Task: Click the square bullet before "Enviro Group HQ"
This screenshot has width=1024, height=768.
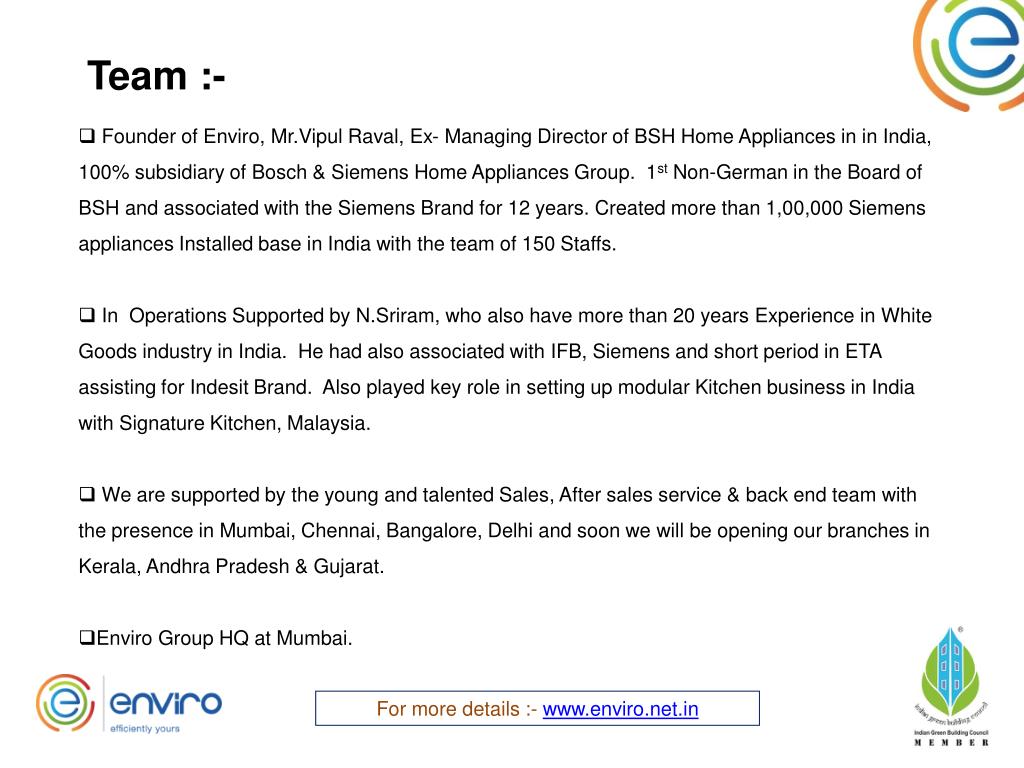Action: 86,637
